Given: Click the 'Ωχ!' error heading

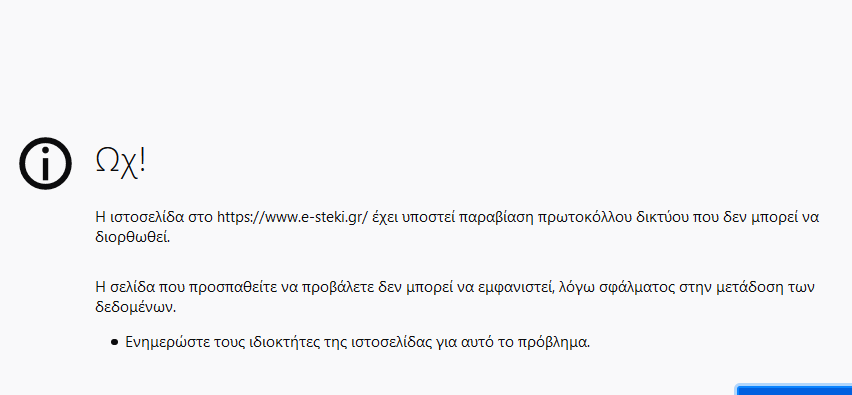Looking at the screenshot, I should pyautogui.click(x=121, y=161).
